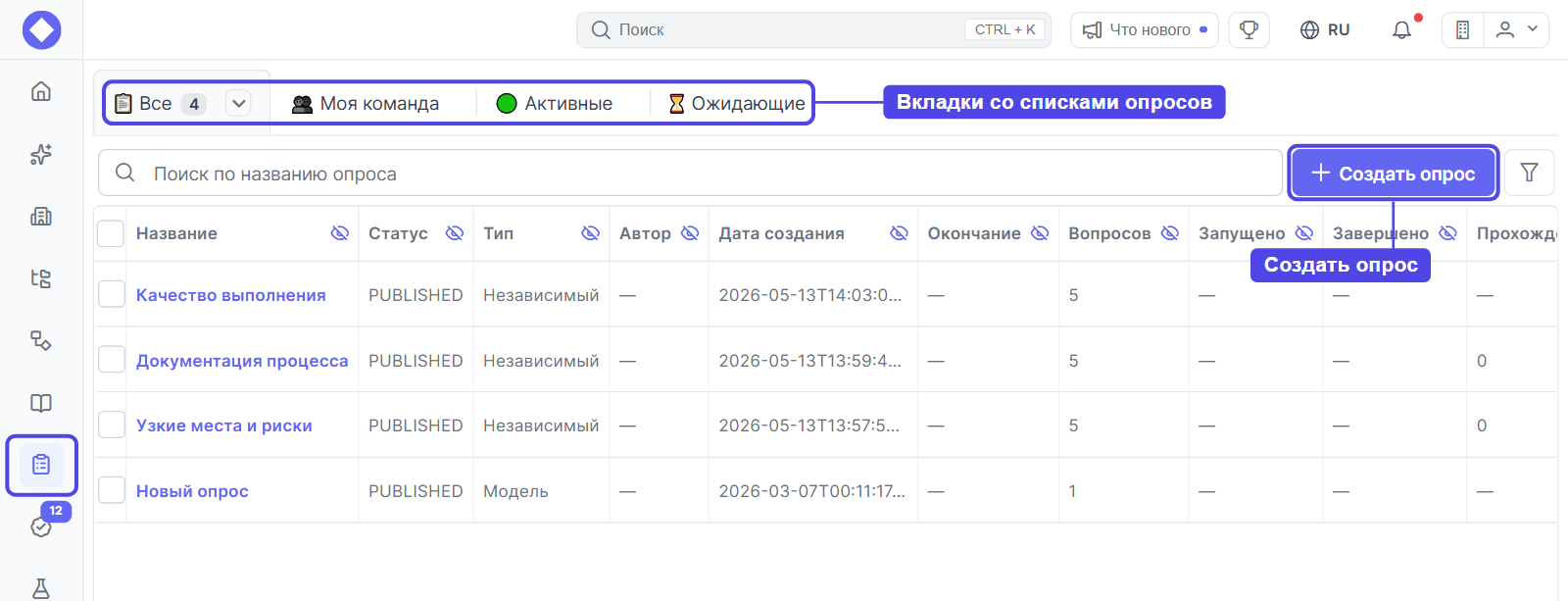Focus the global Поиск field
Screen dimensions: 1568x601
[813, 29]
